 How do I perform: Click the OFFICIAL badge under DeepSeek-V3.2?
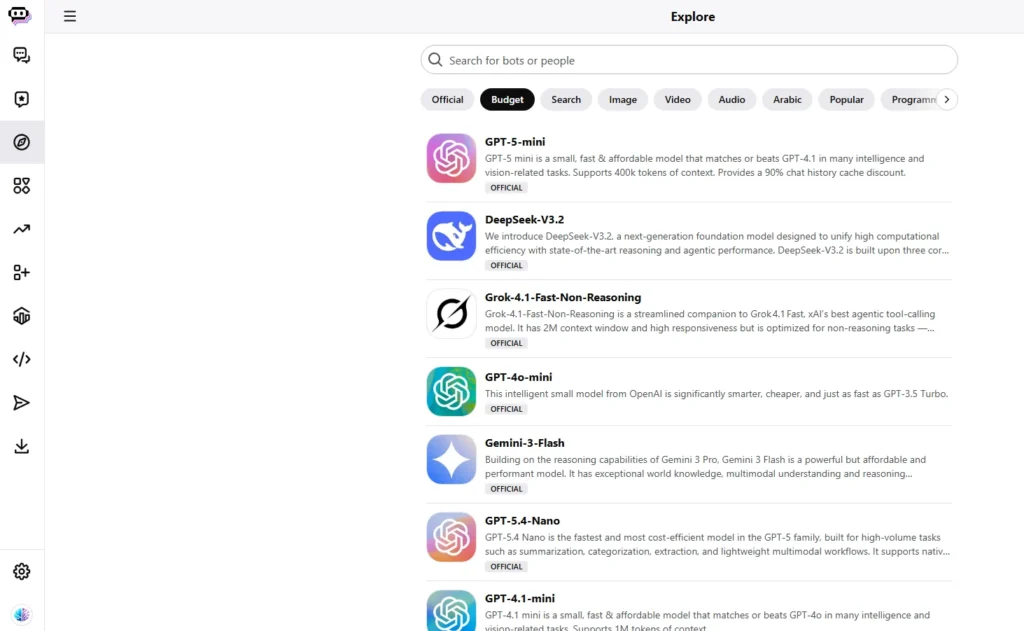[506, 265]
